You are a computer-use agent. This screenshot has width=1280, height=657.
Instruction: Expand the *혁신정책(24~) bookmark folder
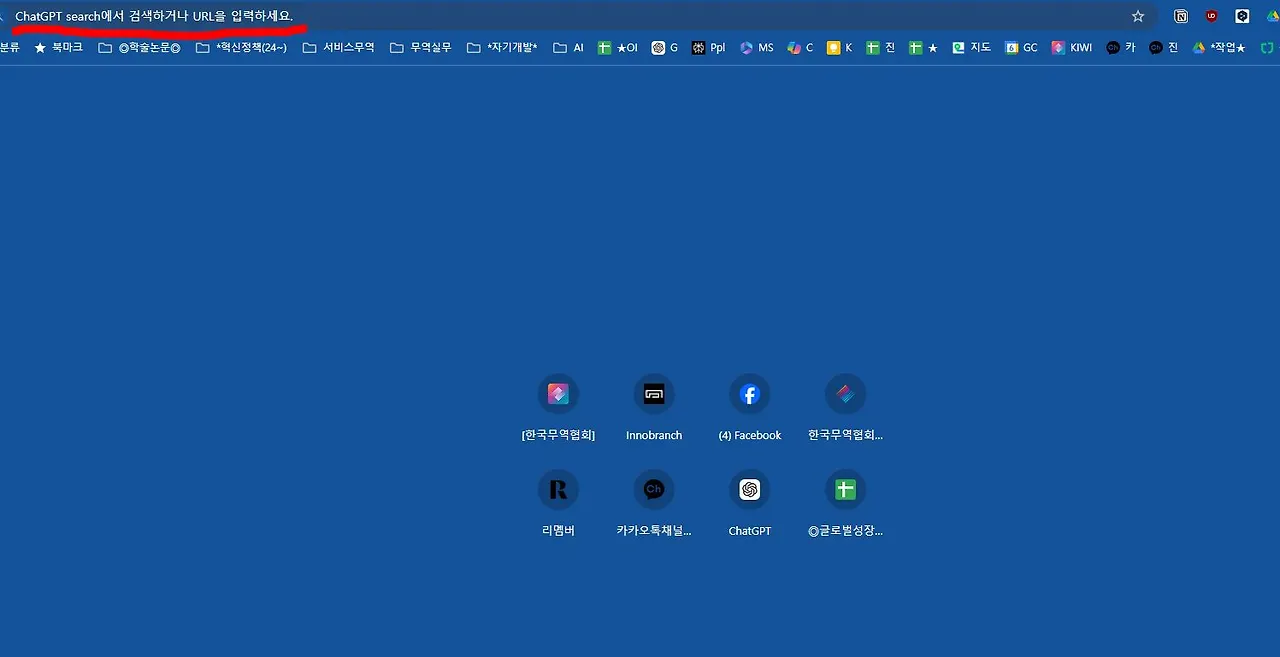[x=241, y=47]
